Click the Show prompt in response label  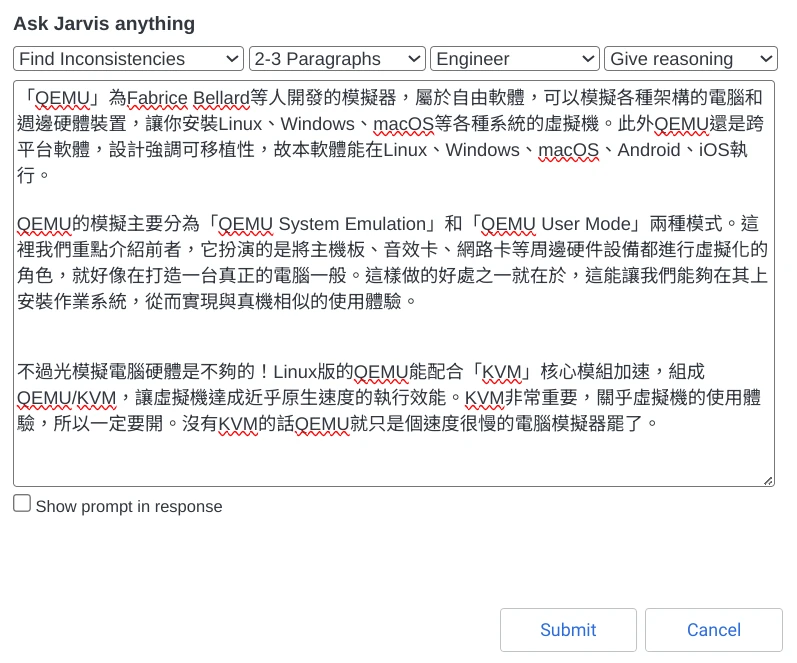click(129, 506)
